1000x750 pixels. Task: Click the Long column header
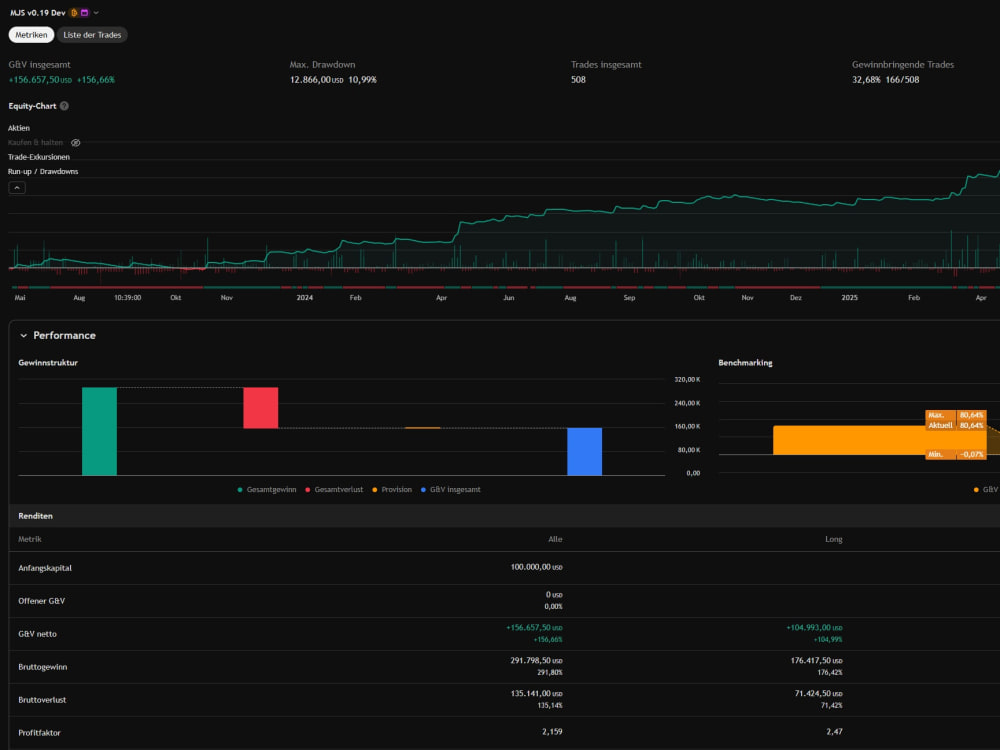click(834, 540)
